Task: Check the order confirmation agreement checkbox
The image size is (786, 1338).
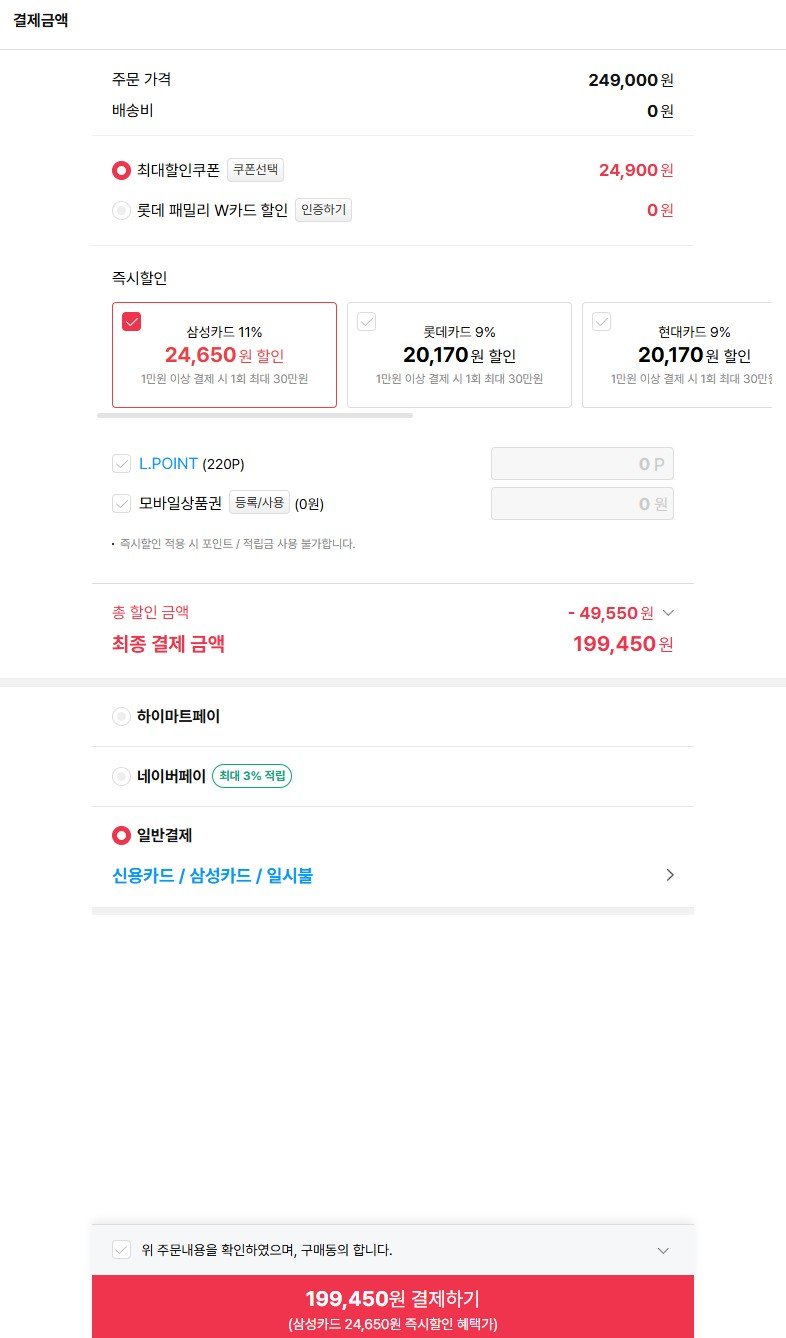Action: [122, 1250]
